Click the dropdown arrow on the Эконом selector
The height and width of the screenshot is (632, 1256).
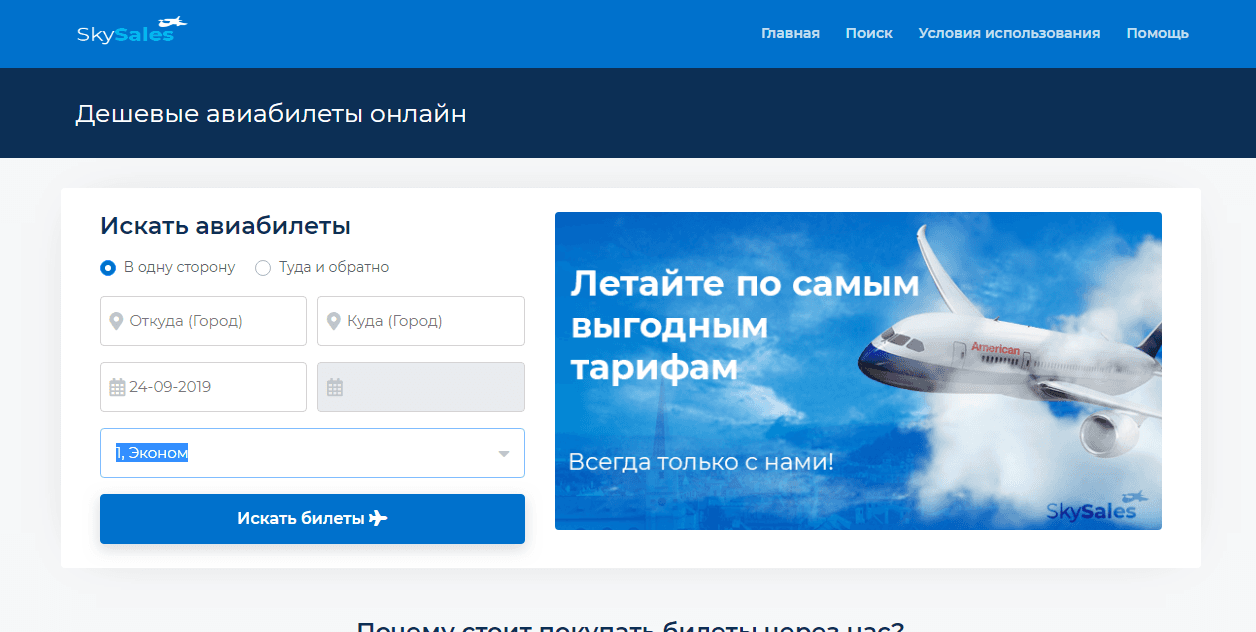click(504, 453)
